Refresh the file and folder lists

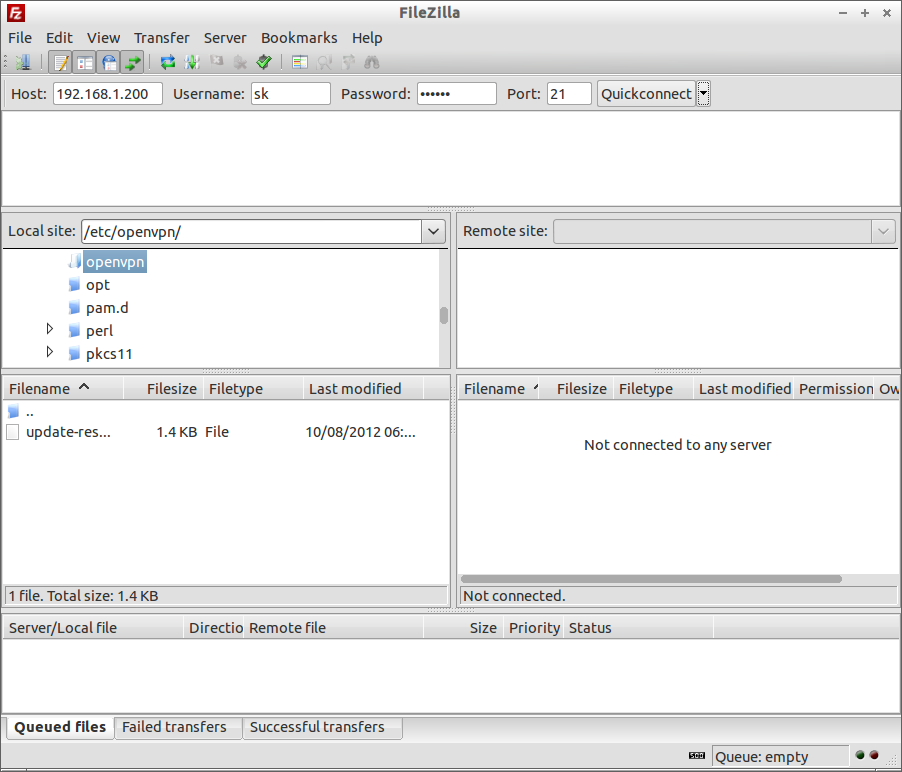(x=167, y=62)
